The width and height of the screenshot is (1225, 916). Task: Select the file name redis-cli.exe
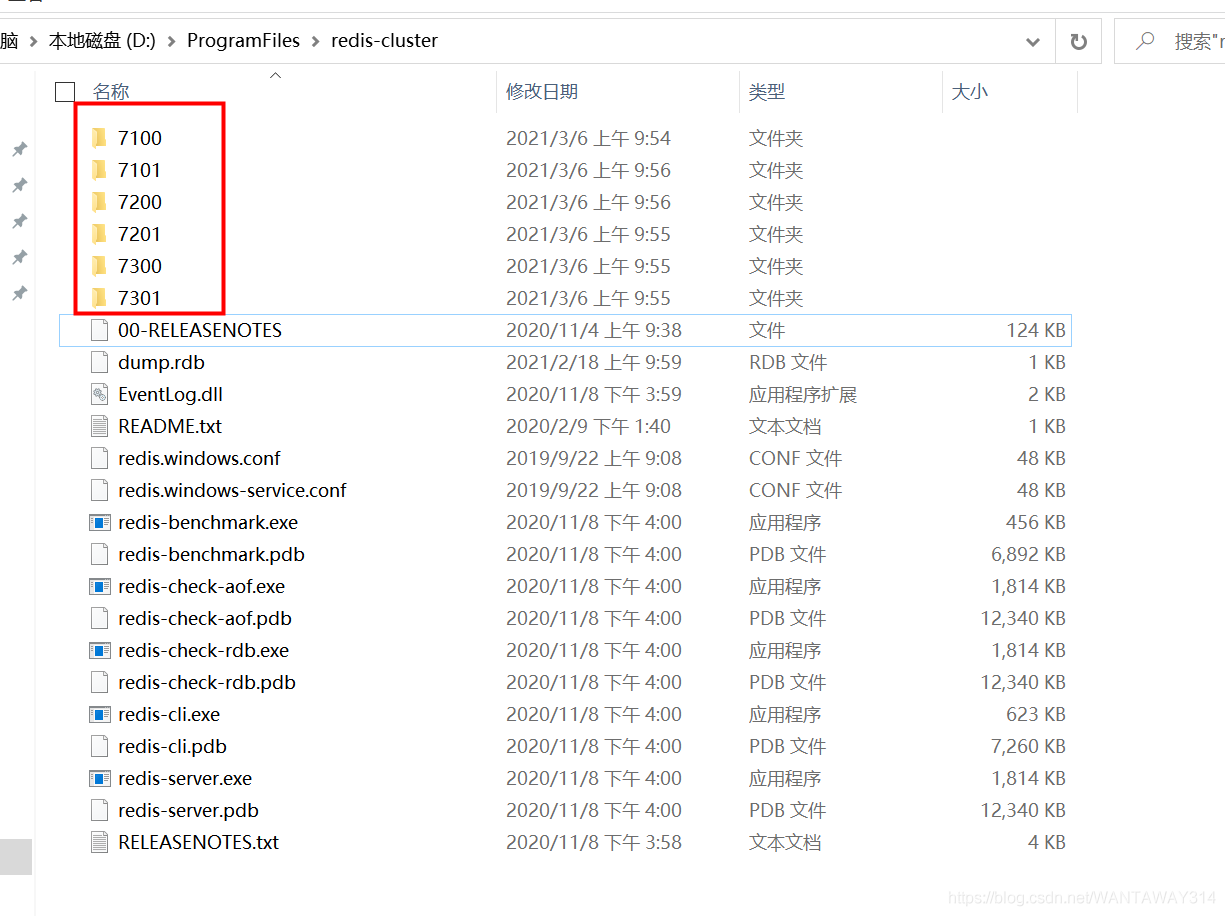click(x=169, y=714)
